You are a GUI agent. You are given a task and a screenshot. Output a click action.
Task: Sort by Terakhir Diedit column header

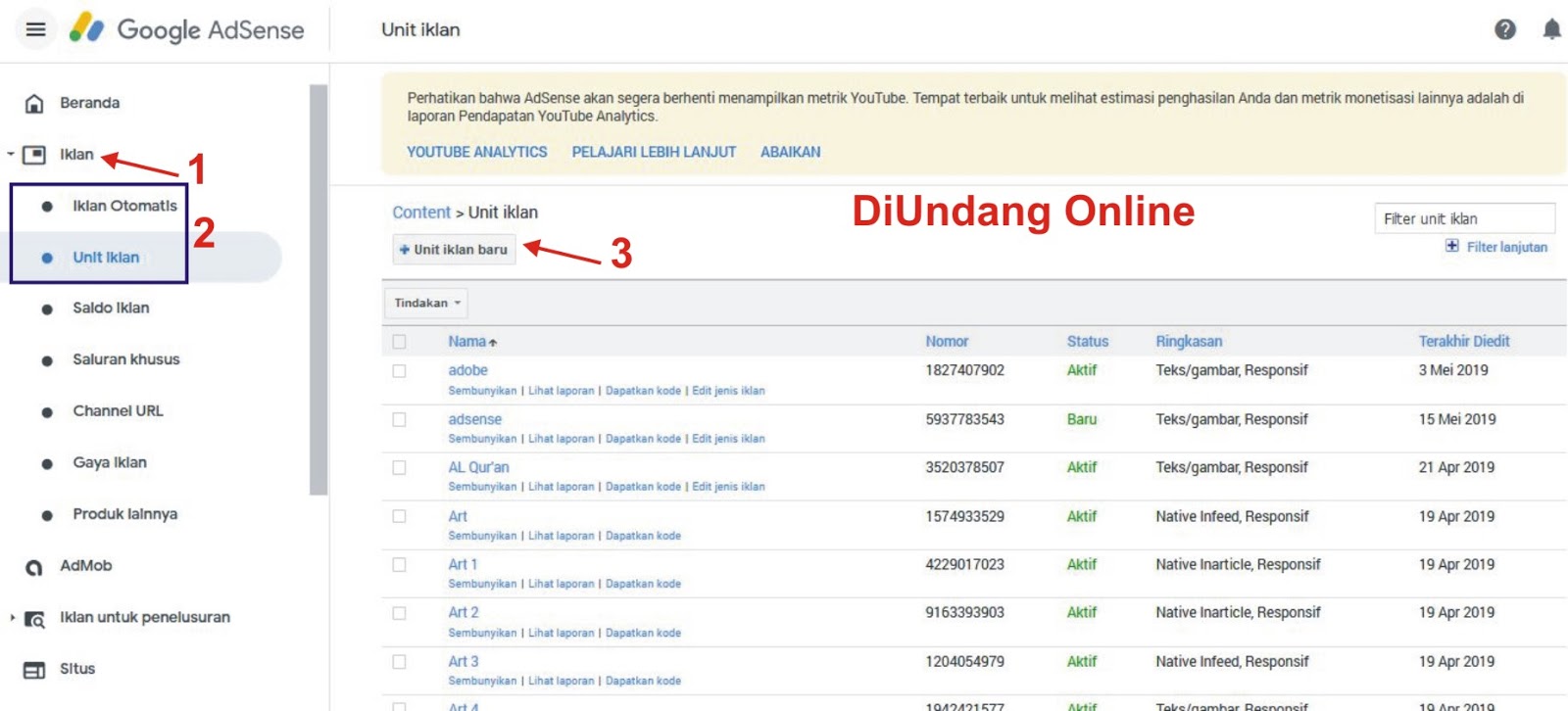1464,342
